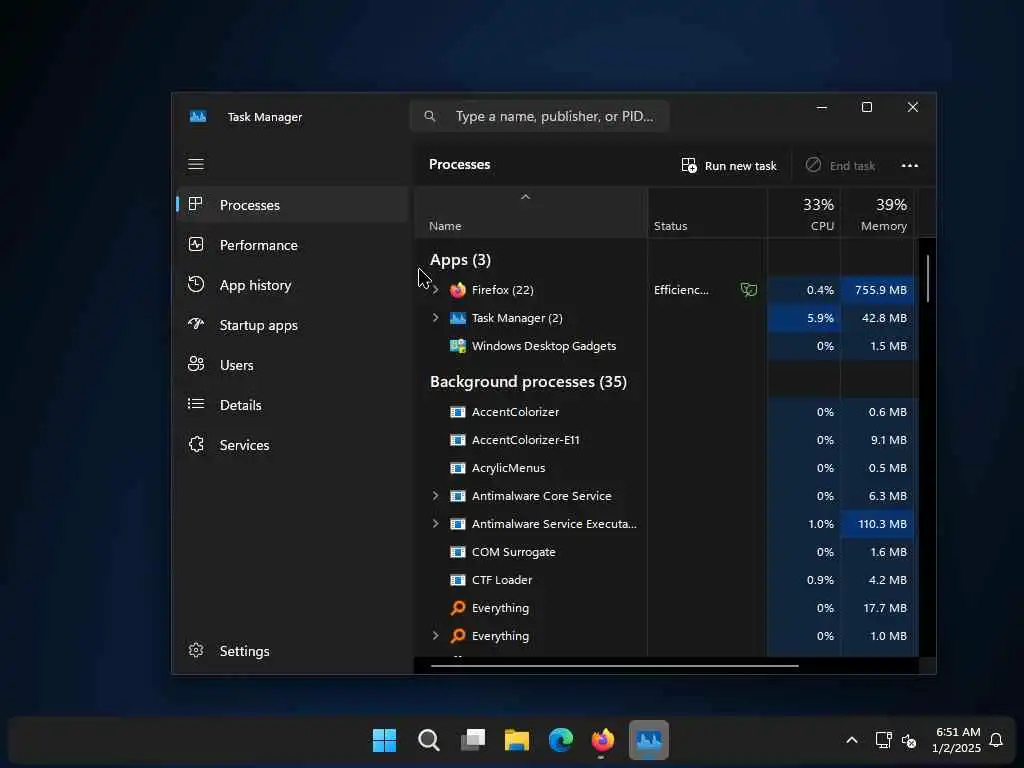Image resolution: width=1024 pixels, height=768 pixels.
Task: Open Windows Start menu
Action: point(384,740)
